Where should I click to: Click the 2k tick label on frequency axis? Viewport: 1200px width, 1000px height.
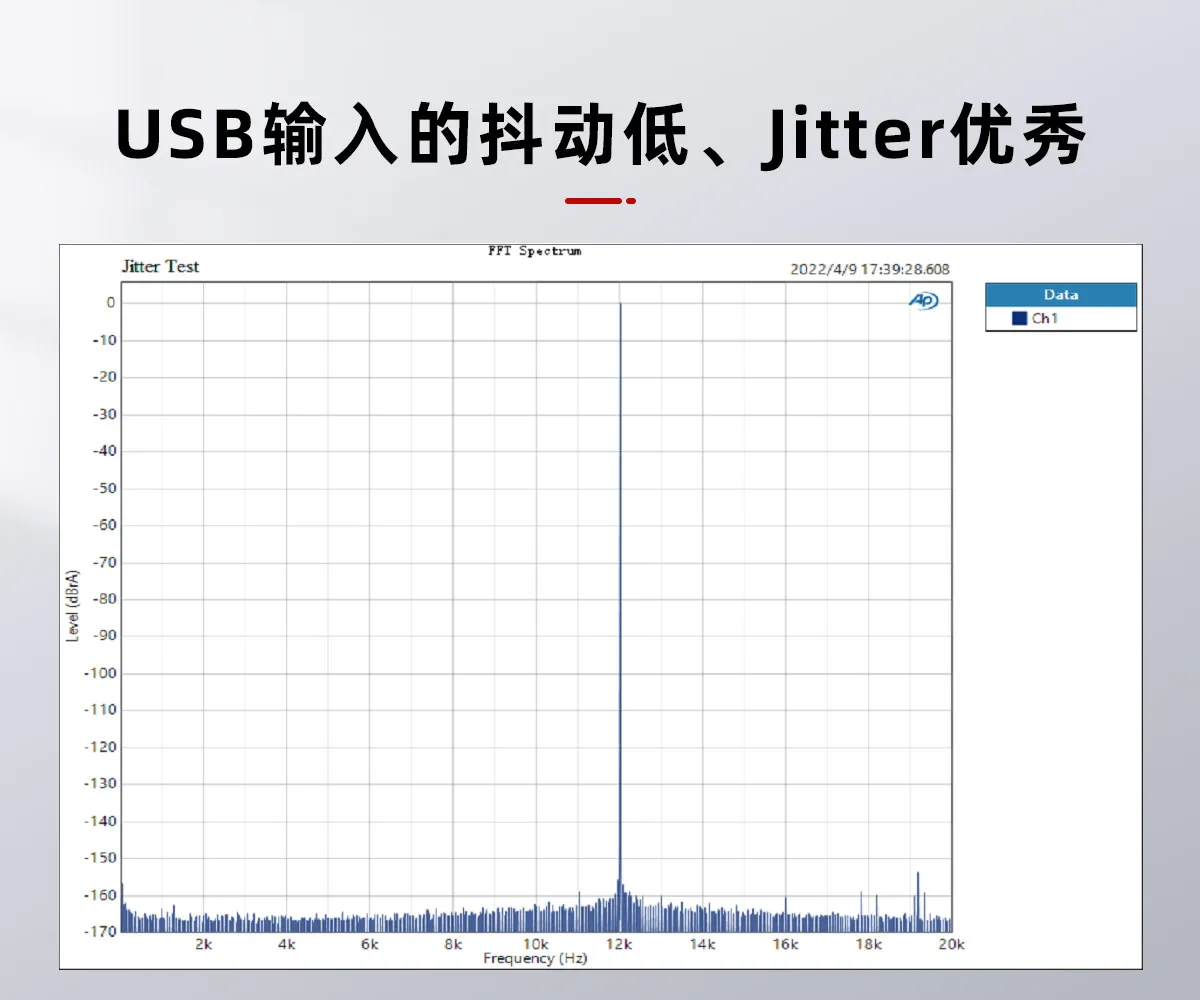(x=204, y=945)
